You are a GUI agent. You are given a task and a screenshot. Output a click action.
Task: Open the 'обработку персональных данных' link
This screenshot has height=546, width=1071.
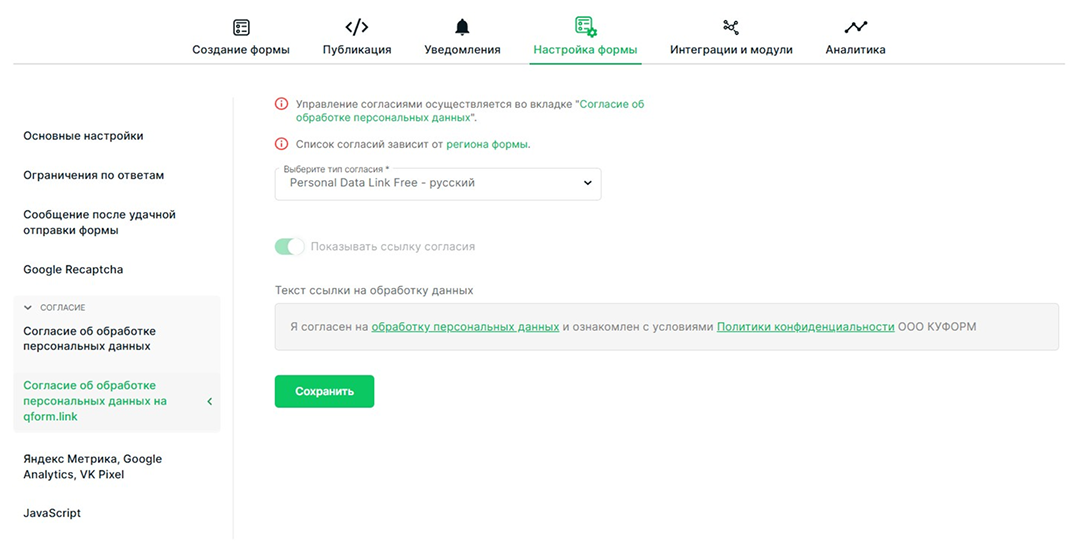coord(465,327)
